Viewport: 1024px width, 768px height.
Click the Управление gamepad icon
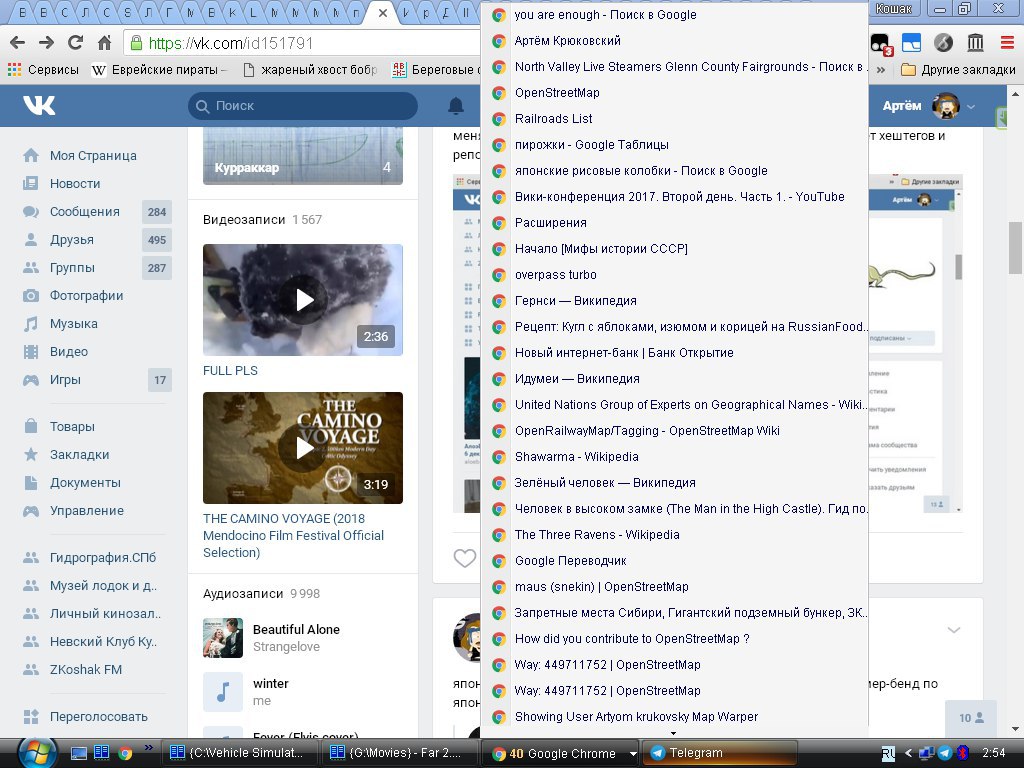tap(31, 511)
